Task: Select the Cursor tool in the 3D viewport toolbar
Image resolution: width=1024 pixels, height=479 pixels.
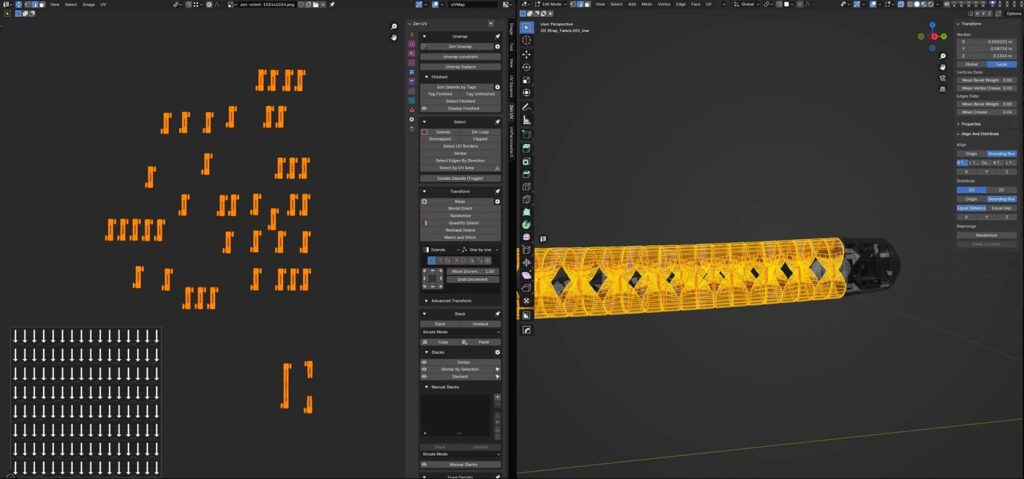Action: coord(526,41)
